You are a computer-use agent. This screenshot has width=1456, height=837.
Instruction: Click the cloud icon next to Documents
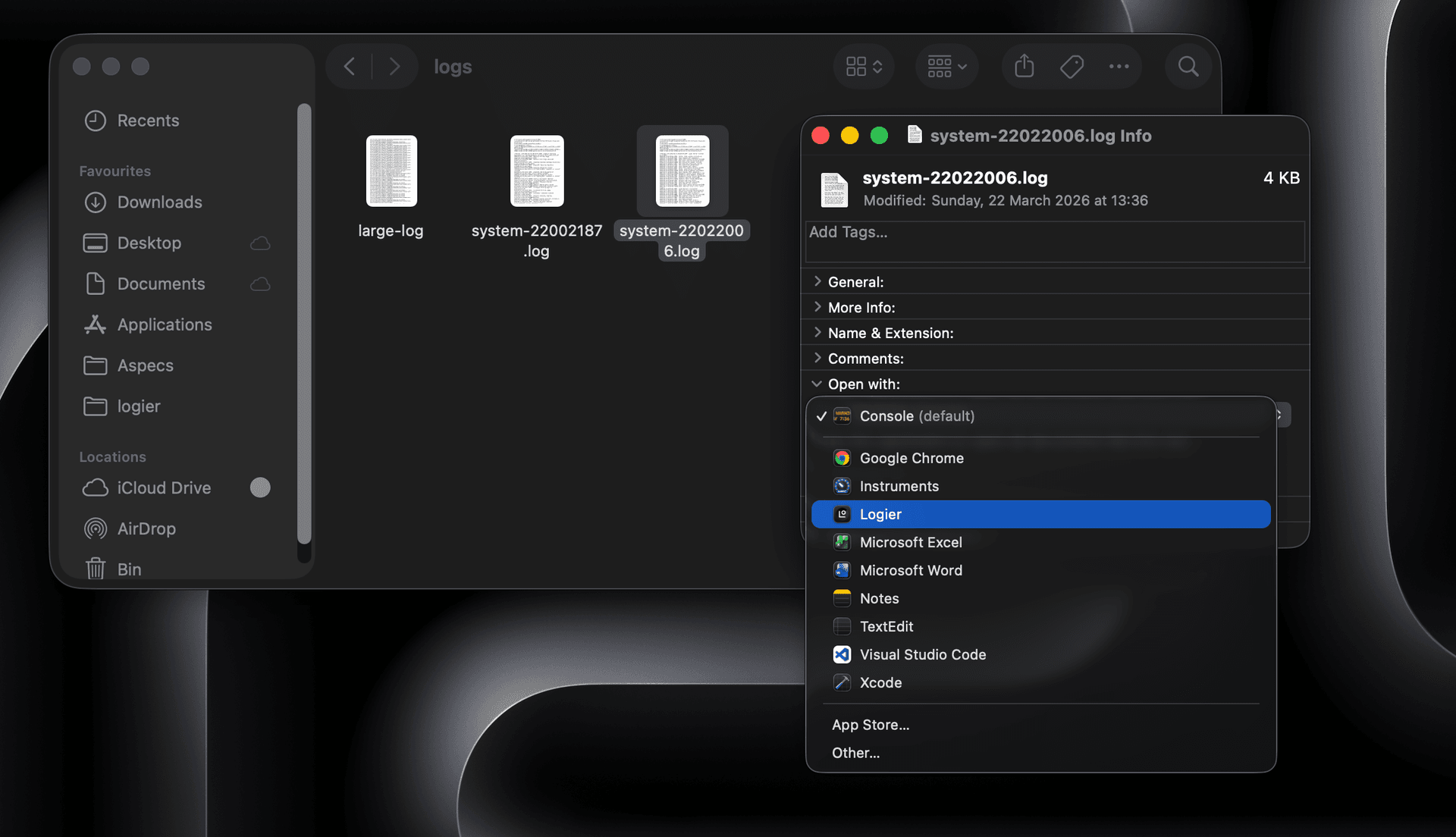(x=260, y=284)
